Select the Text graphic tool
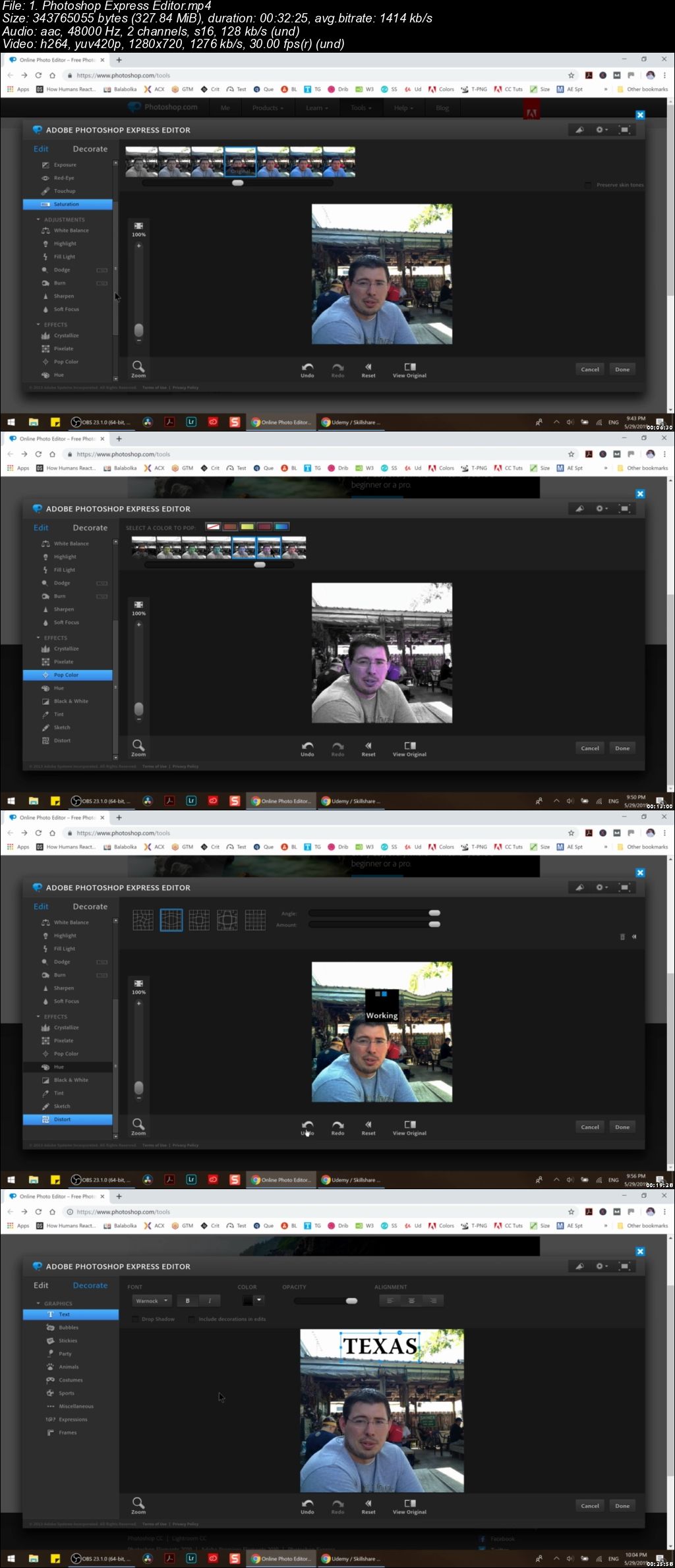This screenshot has width=675, height=1568. click(x=71, y=1314)
